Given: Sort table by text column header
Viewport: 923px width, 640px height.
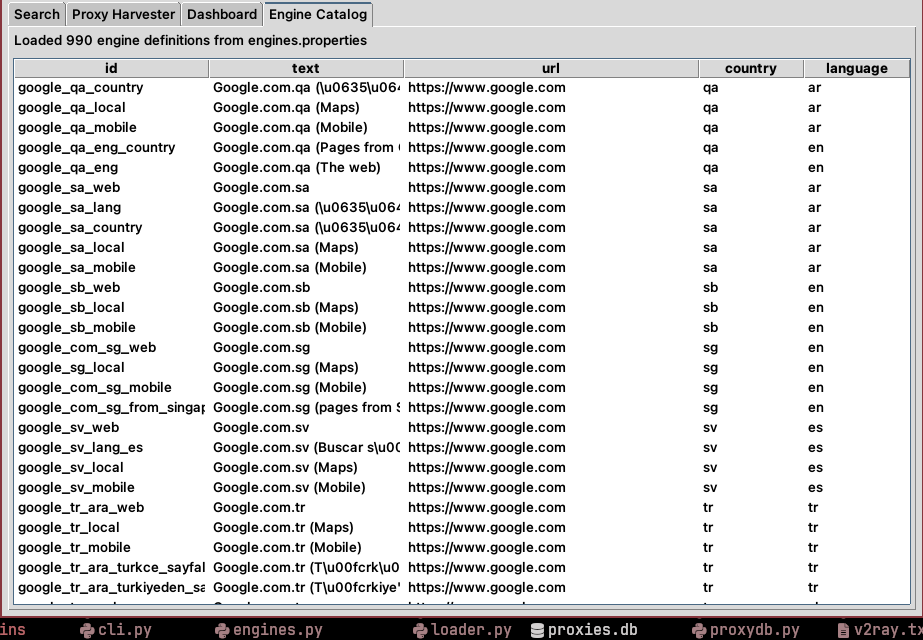Looking at the screenshot, I should (x=306, y=68).
